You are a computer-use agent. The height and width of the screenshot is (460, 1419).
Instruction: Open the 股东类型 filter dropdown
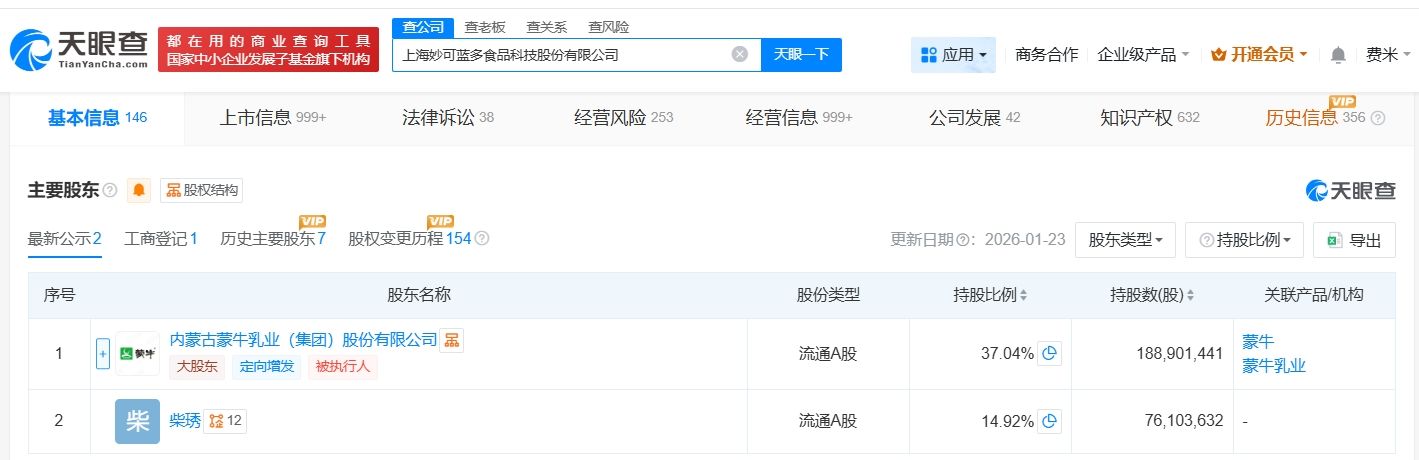click(1125, 240)
